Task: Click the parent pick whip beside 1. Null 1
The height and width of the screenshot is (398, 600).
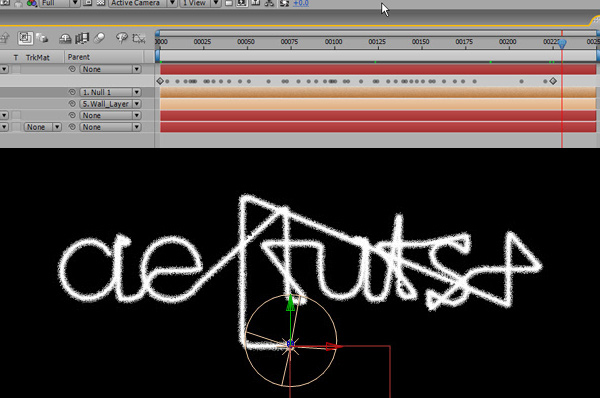Action: point(72,92)
